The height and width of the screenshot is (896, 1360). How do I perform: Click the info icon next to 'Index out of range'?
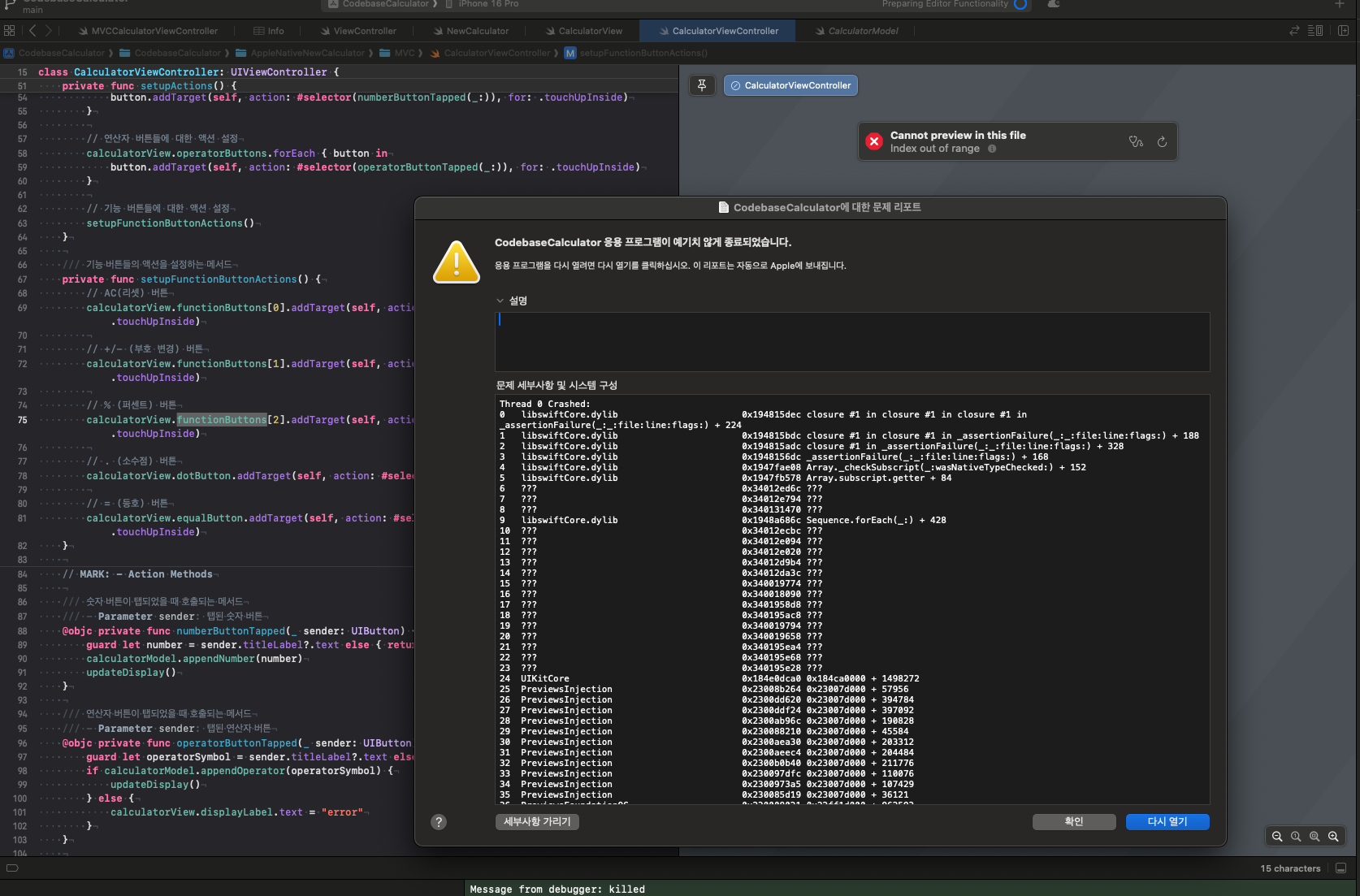point(992,149)
